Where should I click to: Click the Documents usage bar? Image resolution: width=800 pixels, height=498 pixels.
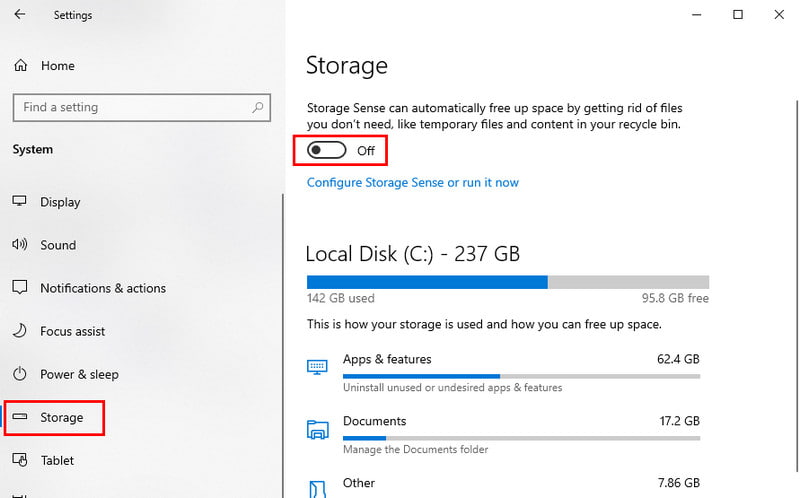521,438
